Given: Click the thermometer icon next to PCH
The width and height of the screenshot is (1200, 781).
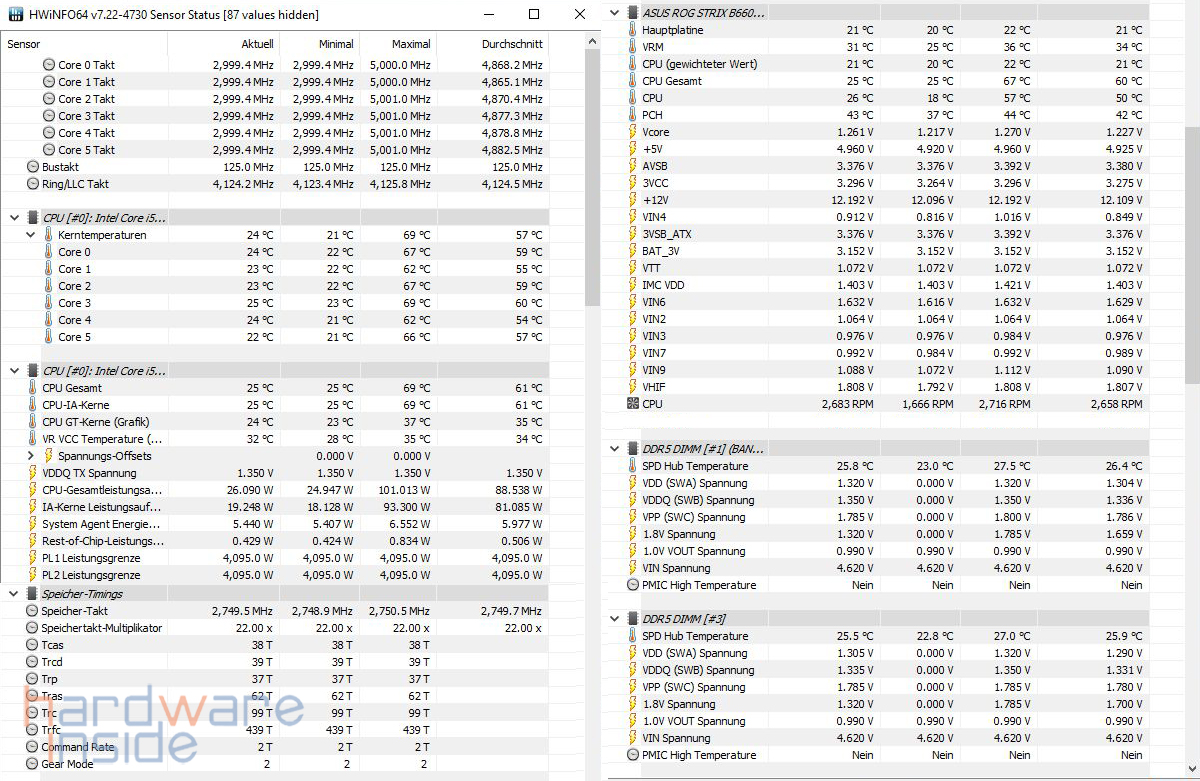Looking at the screenshot, I should click(x=632, y=115).
